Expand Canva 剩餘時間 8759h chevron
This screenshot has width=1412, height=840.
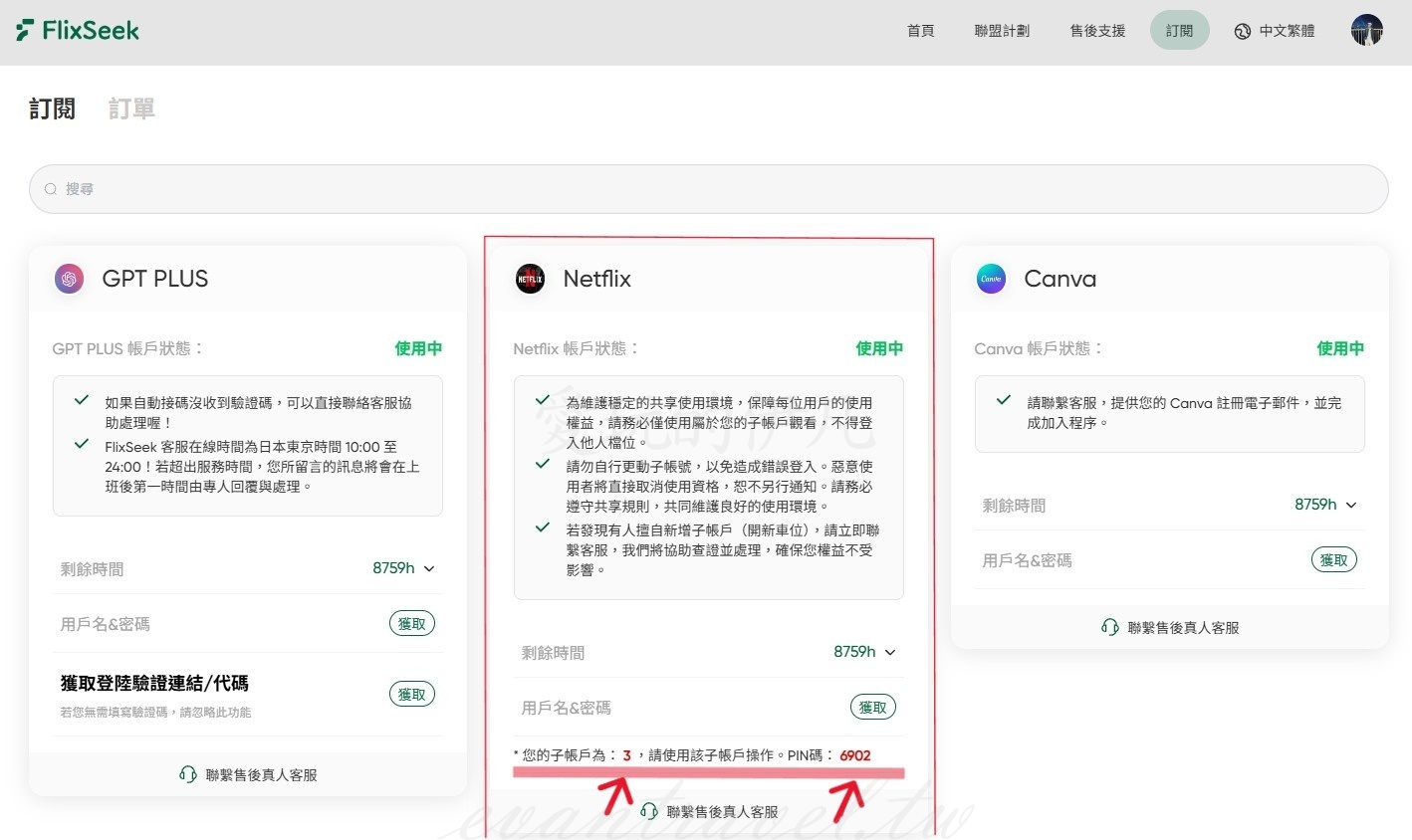tap(1351, 505)
